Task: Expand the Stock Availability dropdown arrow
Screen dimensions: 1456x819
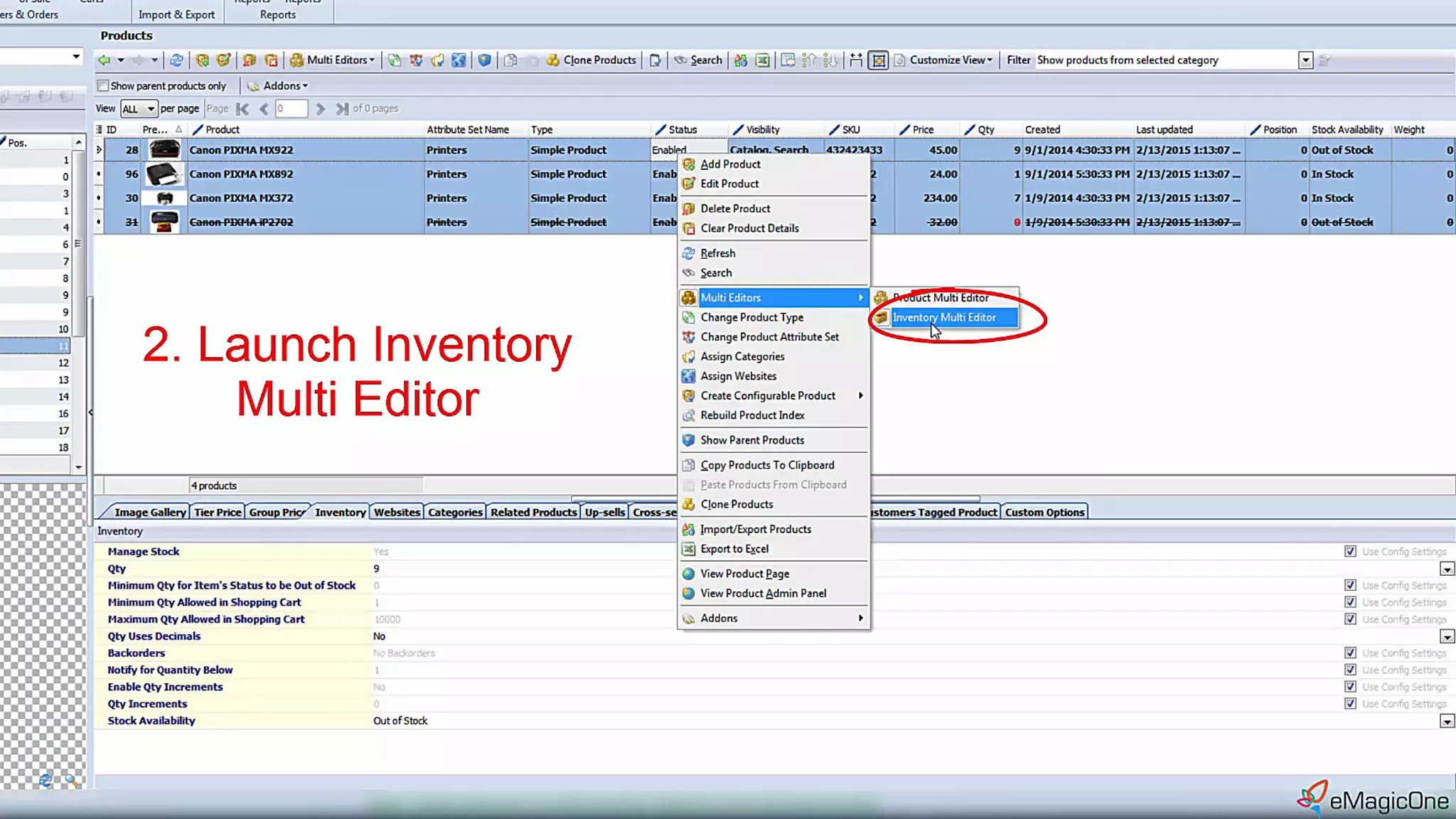Action: pos(1447,721)
